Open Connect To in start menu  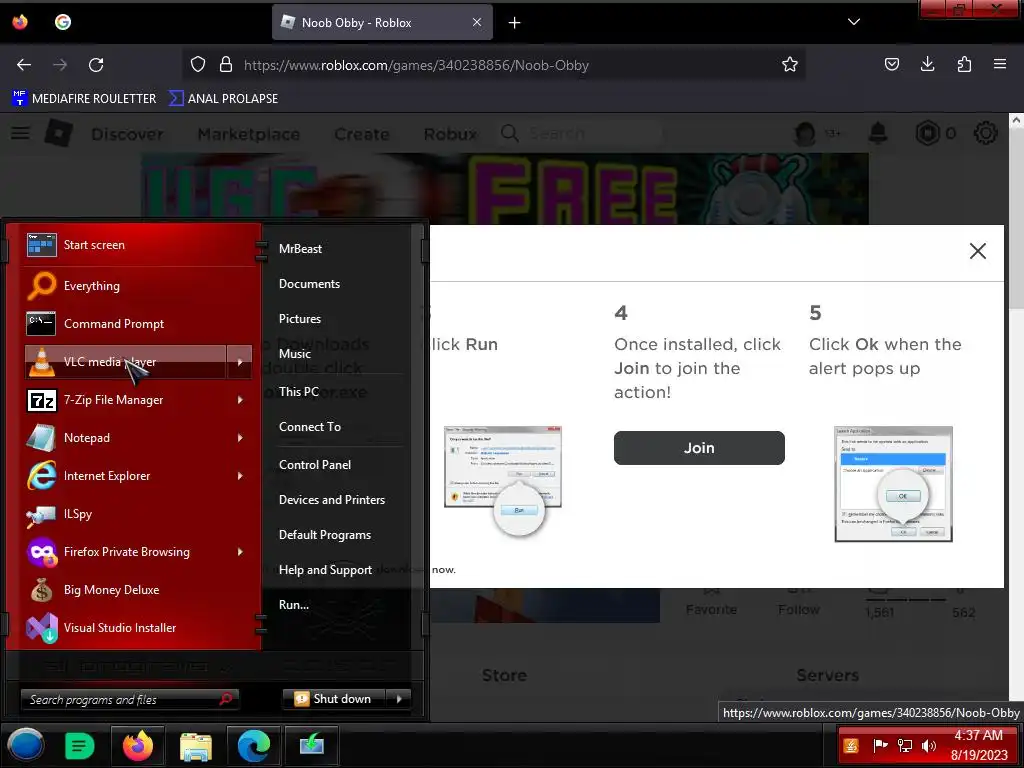(x=310, y=427)
